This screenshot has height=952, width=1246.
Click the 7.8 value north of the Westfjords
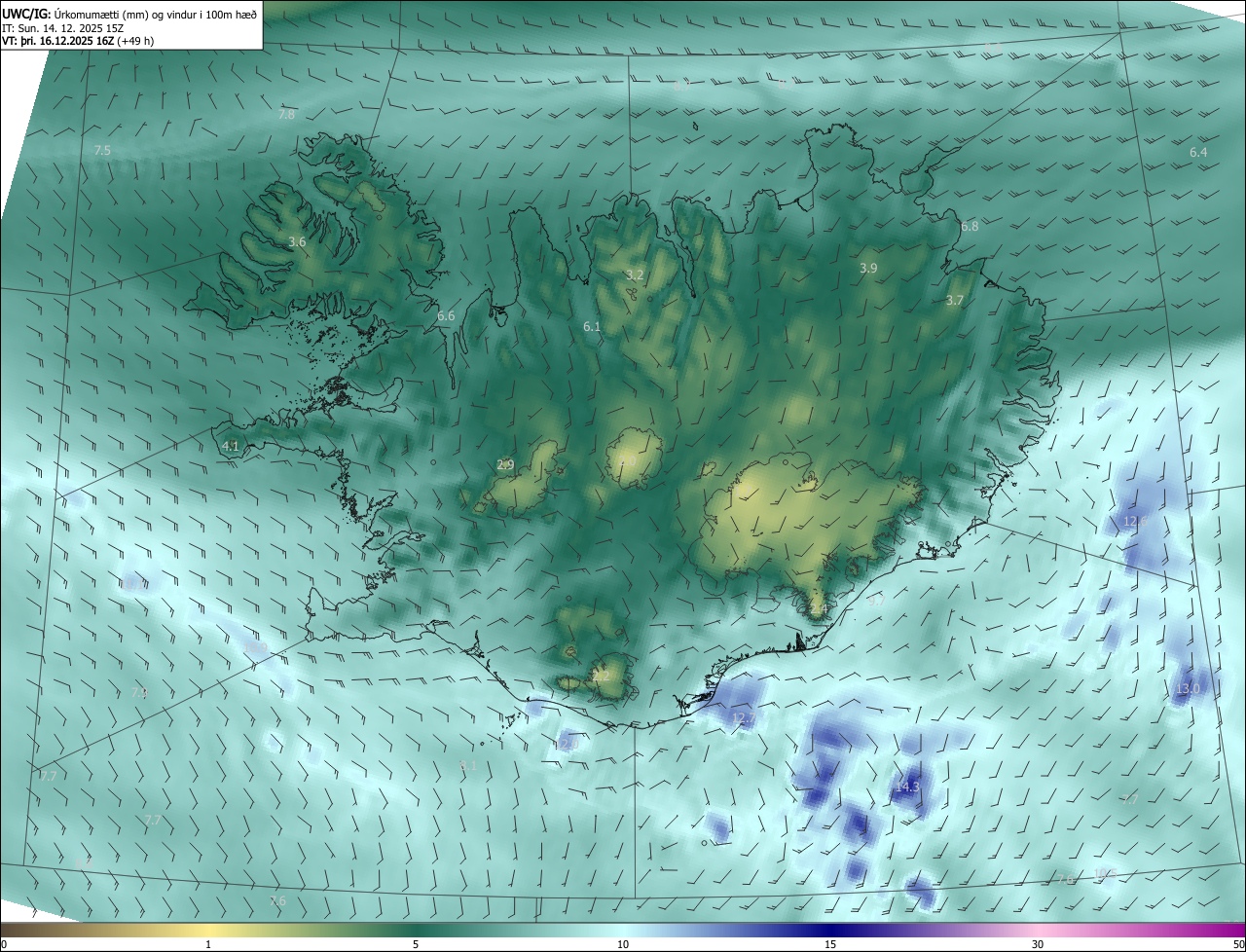tap(286, 115)
